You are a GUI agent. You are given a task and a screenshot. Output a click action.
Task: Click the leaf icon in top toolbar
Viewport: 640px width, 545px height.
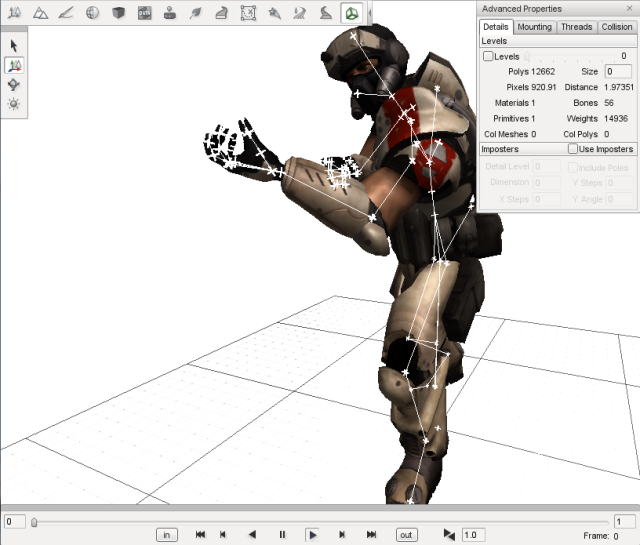pos(196,13)
